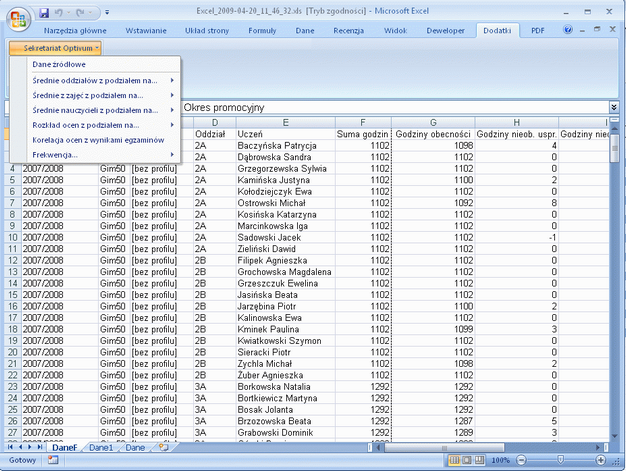626x471 pixels.
Task: Open the Recenzja ribbon tab
Action: 349,30
